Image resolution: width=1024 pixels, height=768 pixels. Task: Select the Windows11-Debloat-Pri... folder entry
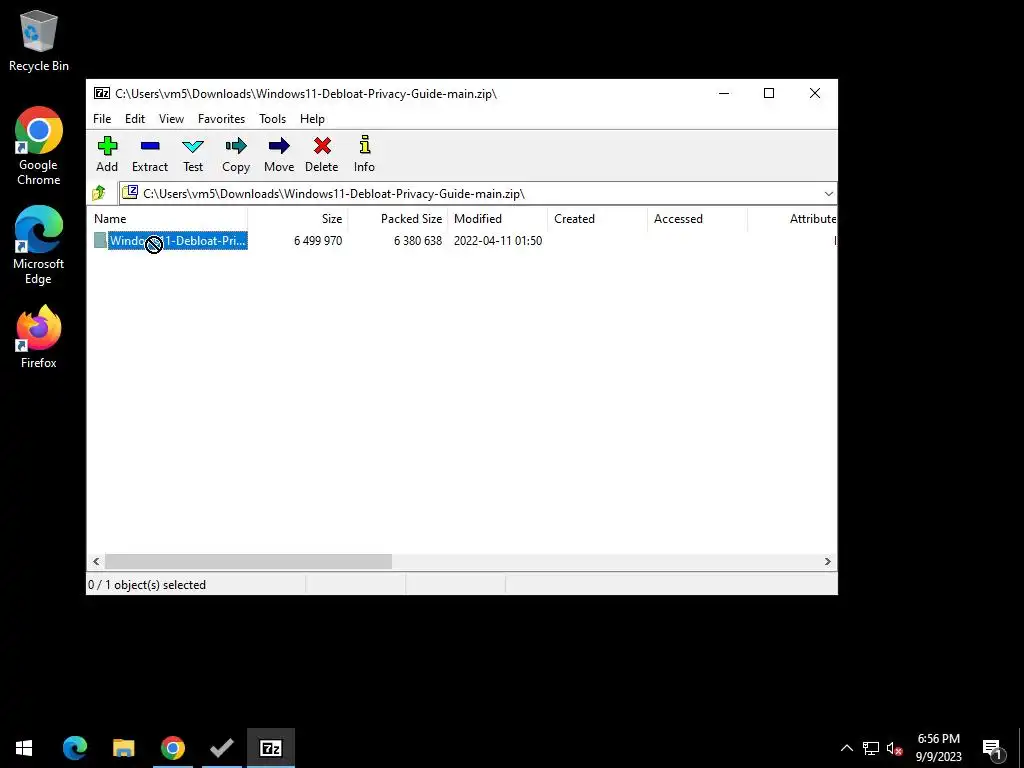(x=178, y=240)
